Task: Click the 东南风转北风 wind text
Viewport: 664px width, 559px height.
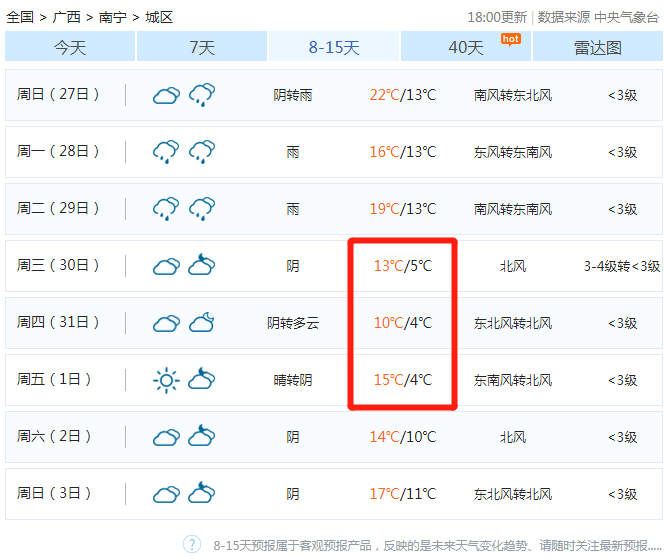Action: [x=513, y=380]
